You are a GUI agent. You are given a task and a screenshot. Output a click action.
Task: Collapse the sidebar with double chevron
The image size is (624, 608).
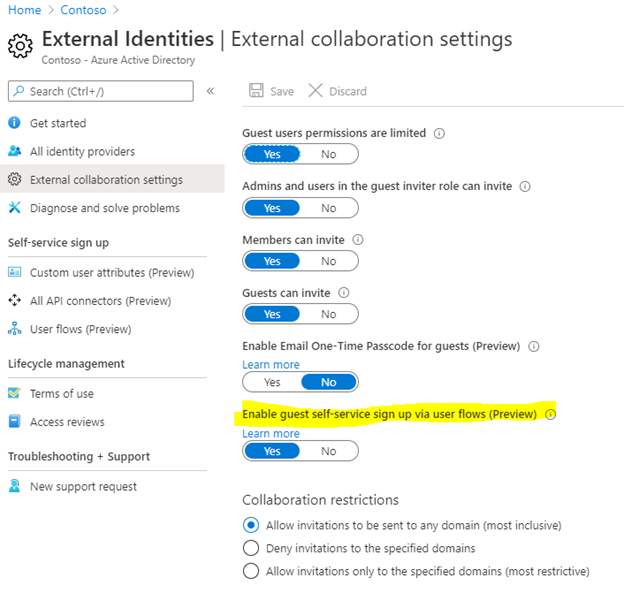tap(211, 91)
